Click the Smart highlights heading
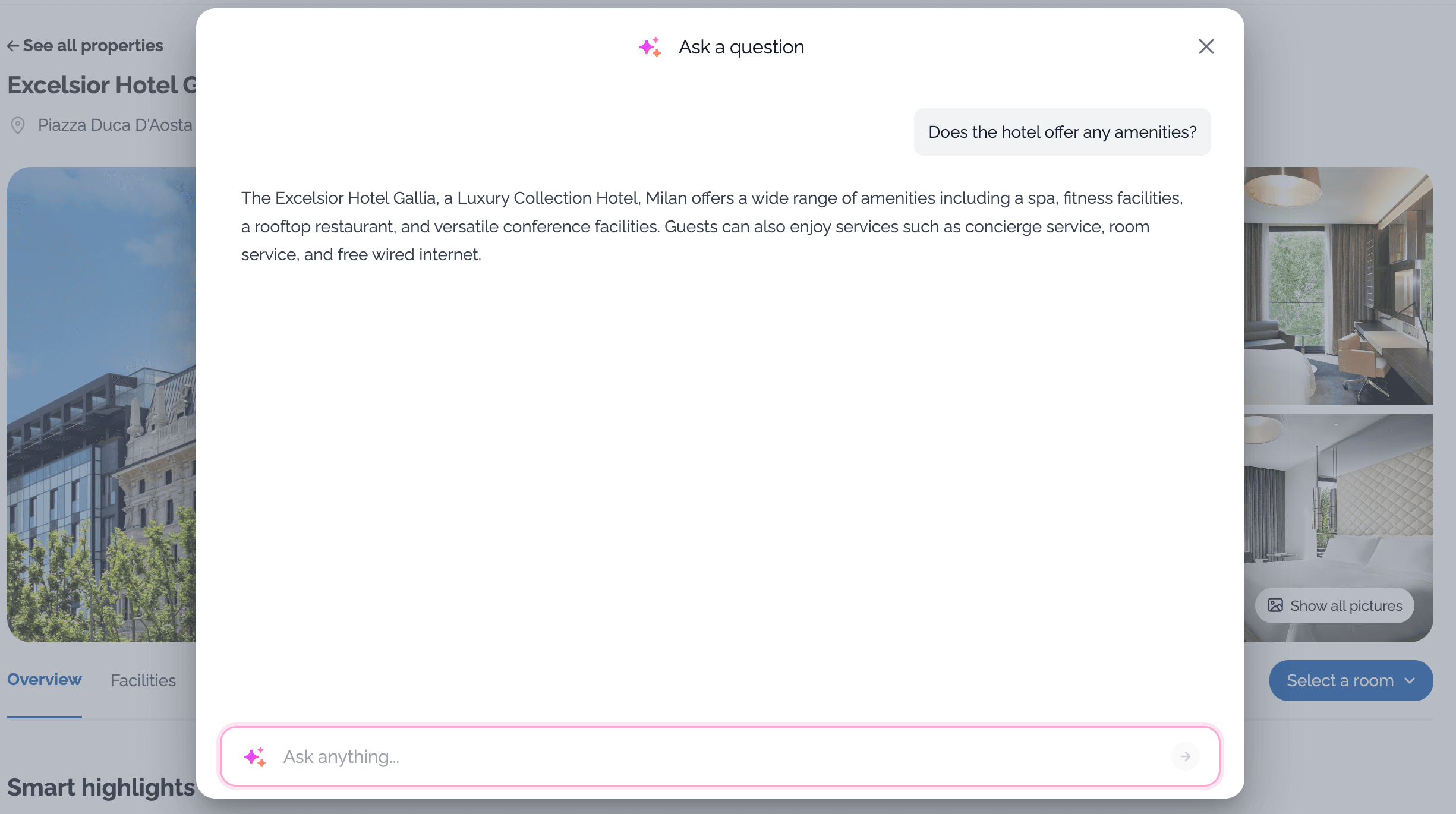 click(101, 787)
